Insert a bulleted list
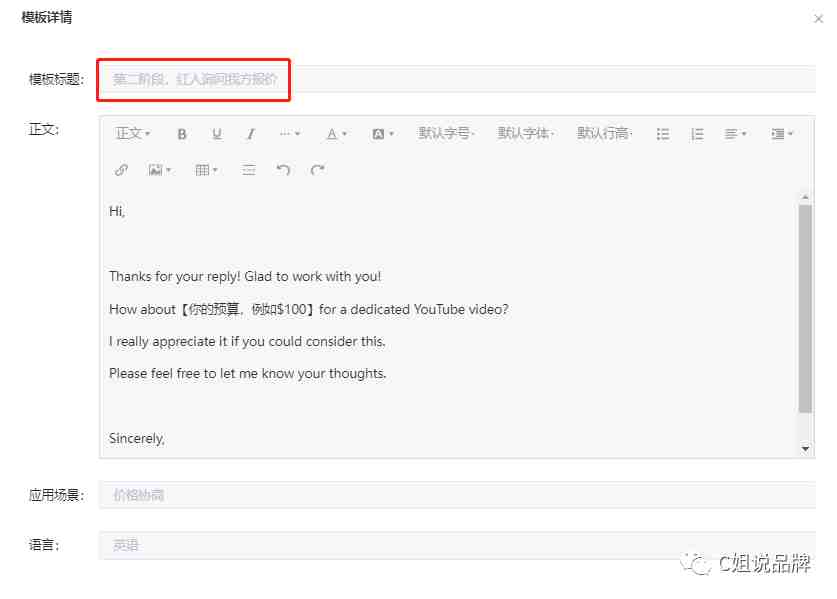The height and width of the screenshot is (599, 837). [x=663, y=134]
